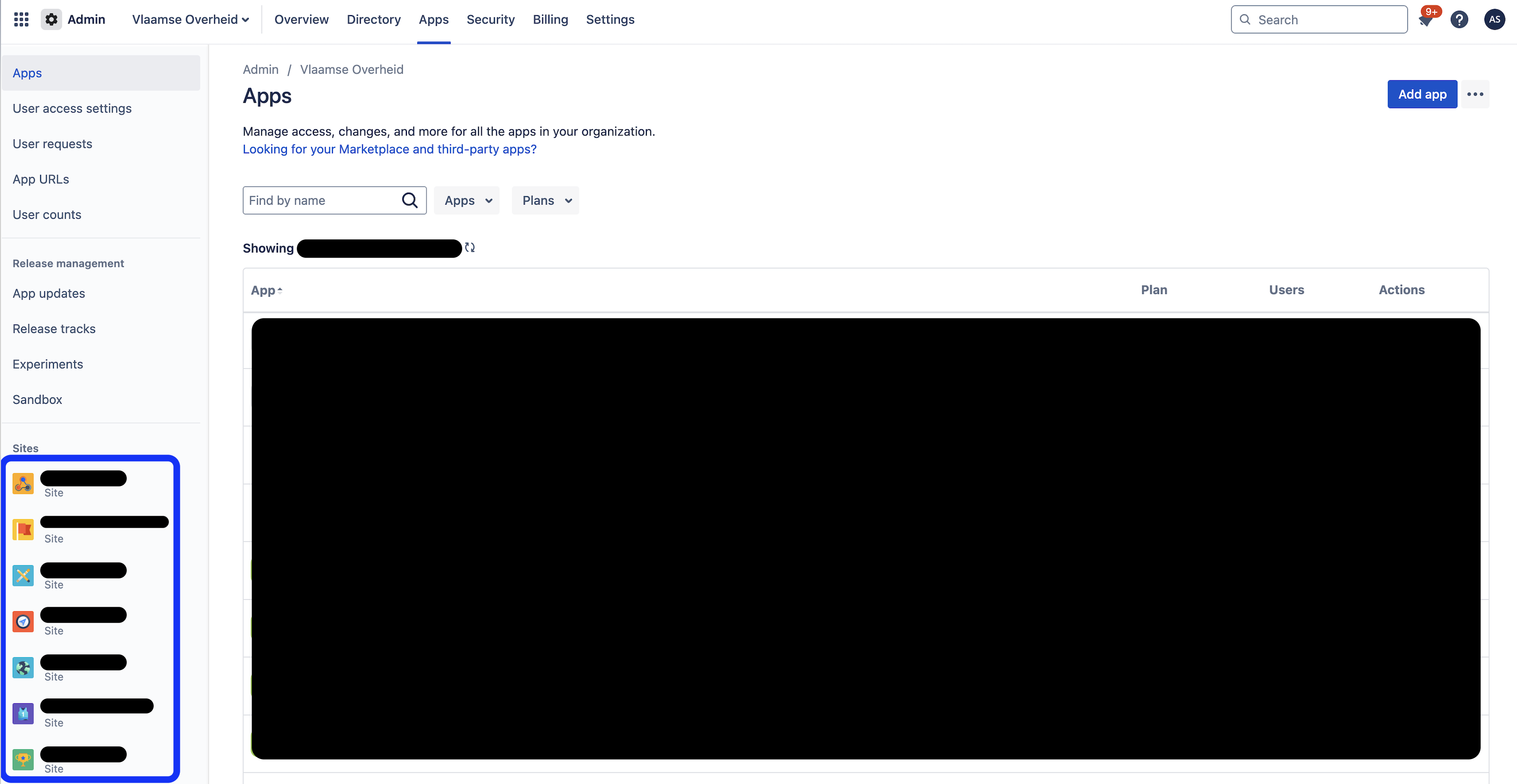Viewport: 1517px width, 784px height.
Task: Open the help question mark icon
Action: pyautogui.click(x=1459, y=20)
